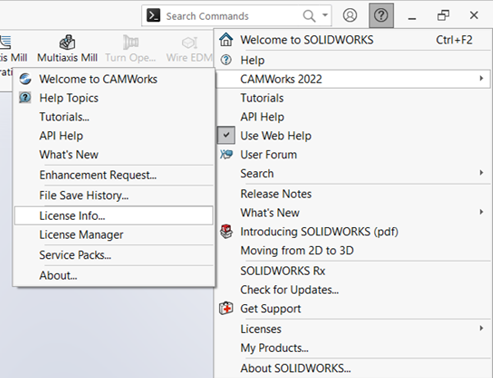
Task: Click the magnifier search icon in Search Commands
Action: (x=309, y=16)
